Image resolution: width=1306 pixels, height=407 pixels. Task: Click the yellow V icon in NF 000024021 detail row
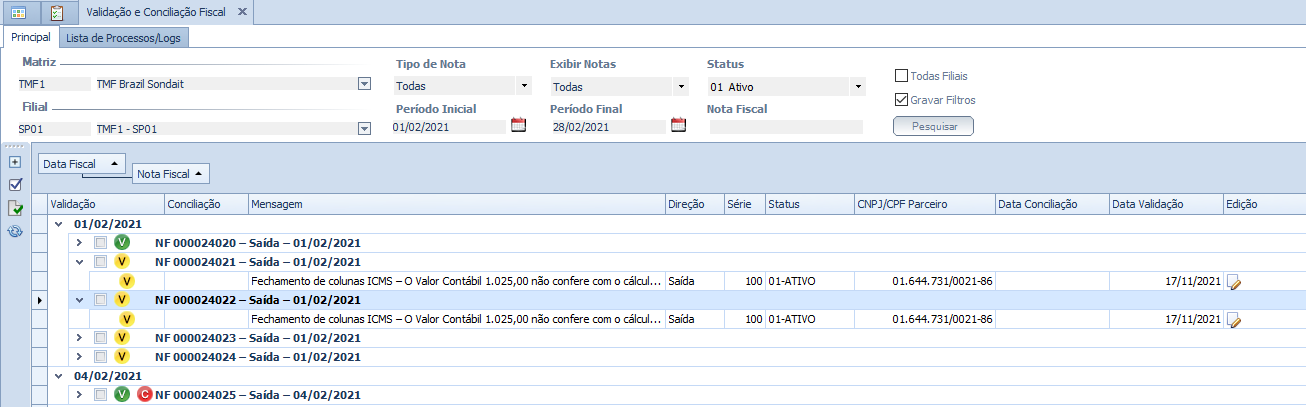pos(127,281)
